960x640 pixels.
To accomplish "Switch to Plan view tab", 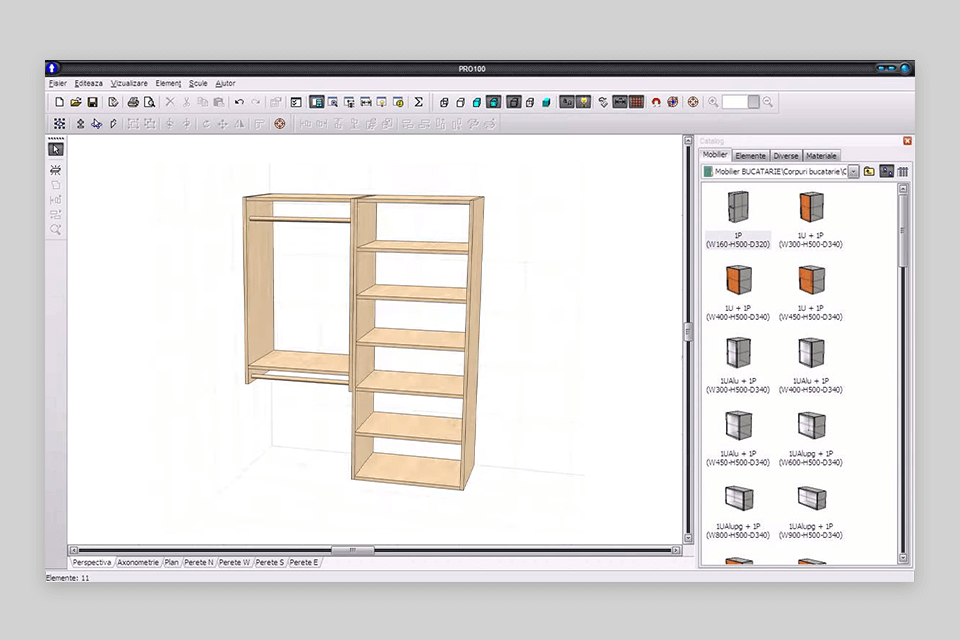I will click(171, 562).
